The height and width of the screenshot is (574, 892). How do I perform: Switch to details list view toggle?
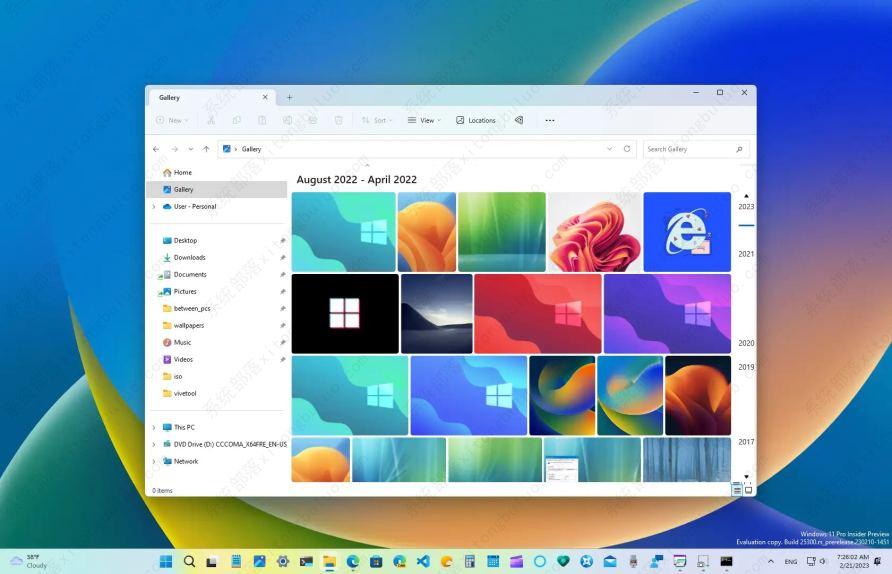[x=737, y=490]
